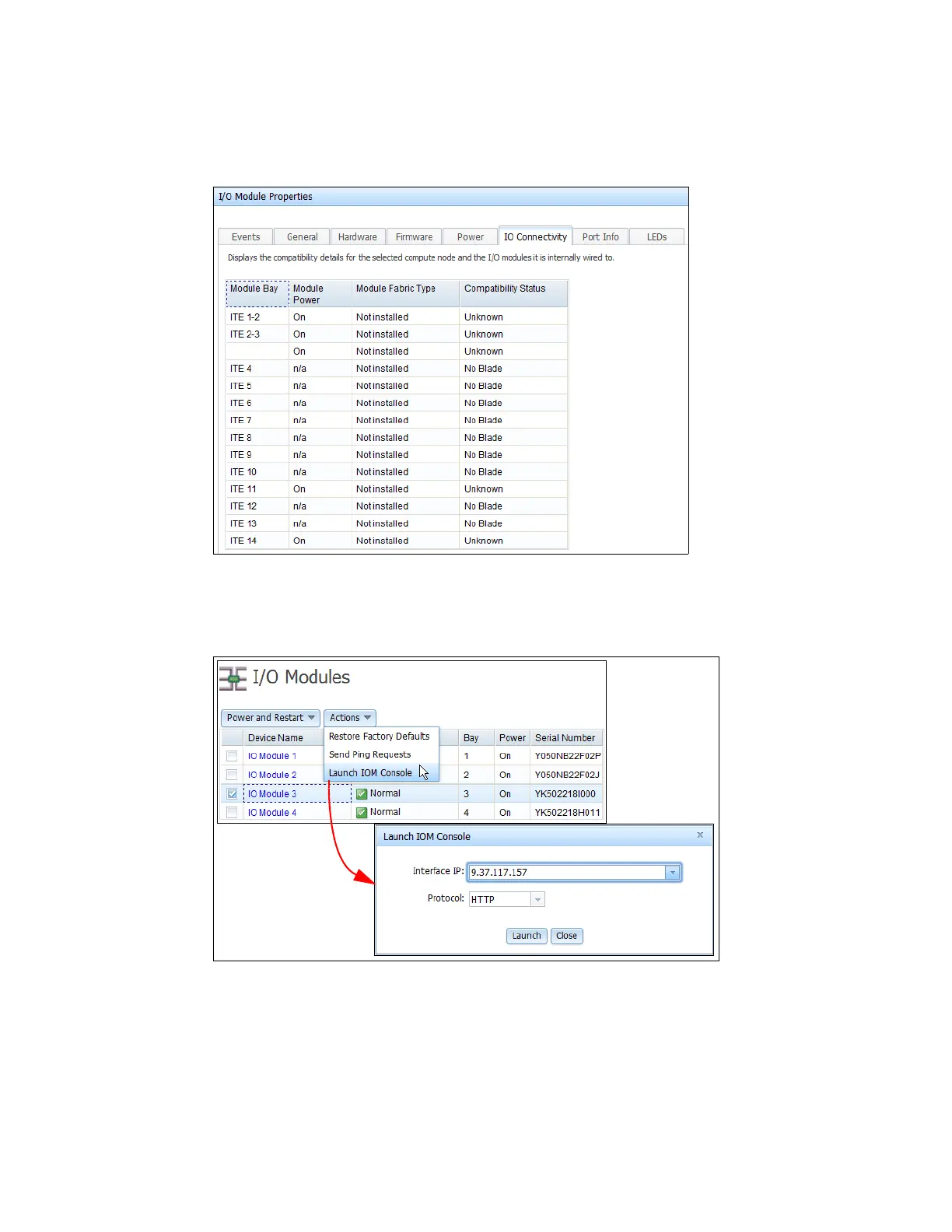
Task: Select serial number YK502218I000
Action: click(x=565, y=794)
